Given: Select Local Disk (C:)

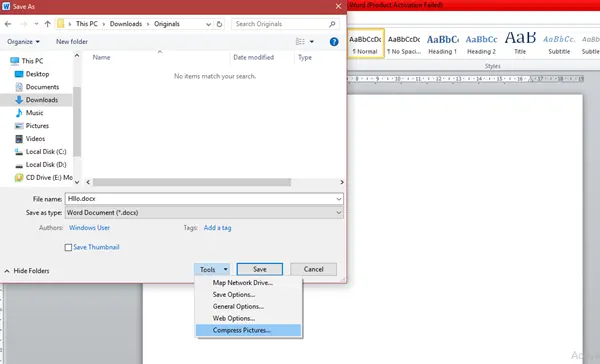Looking at the screenshot, I should (x=46, y=152).
